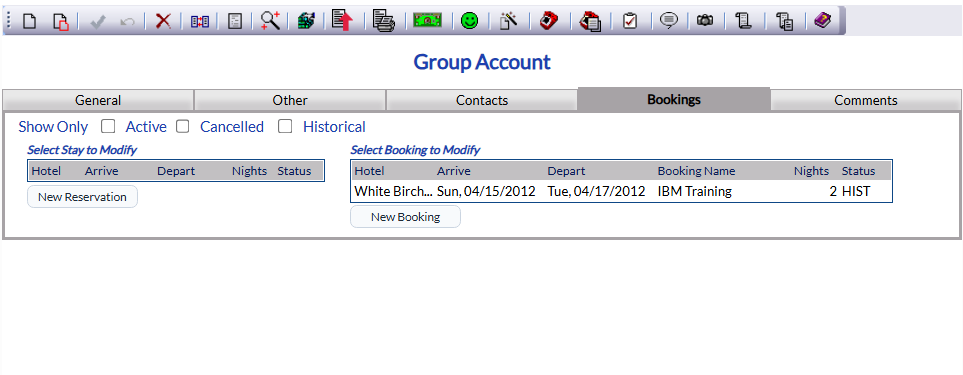Open help with the purple book icon

click(822, 21)
